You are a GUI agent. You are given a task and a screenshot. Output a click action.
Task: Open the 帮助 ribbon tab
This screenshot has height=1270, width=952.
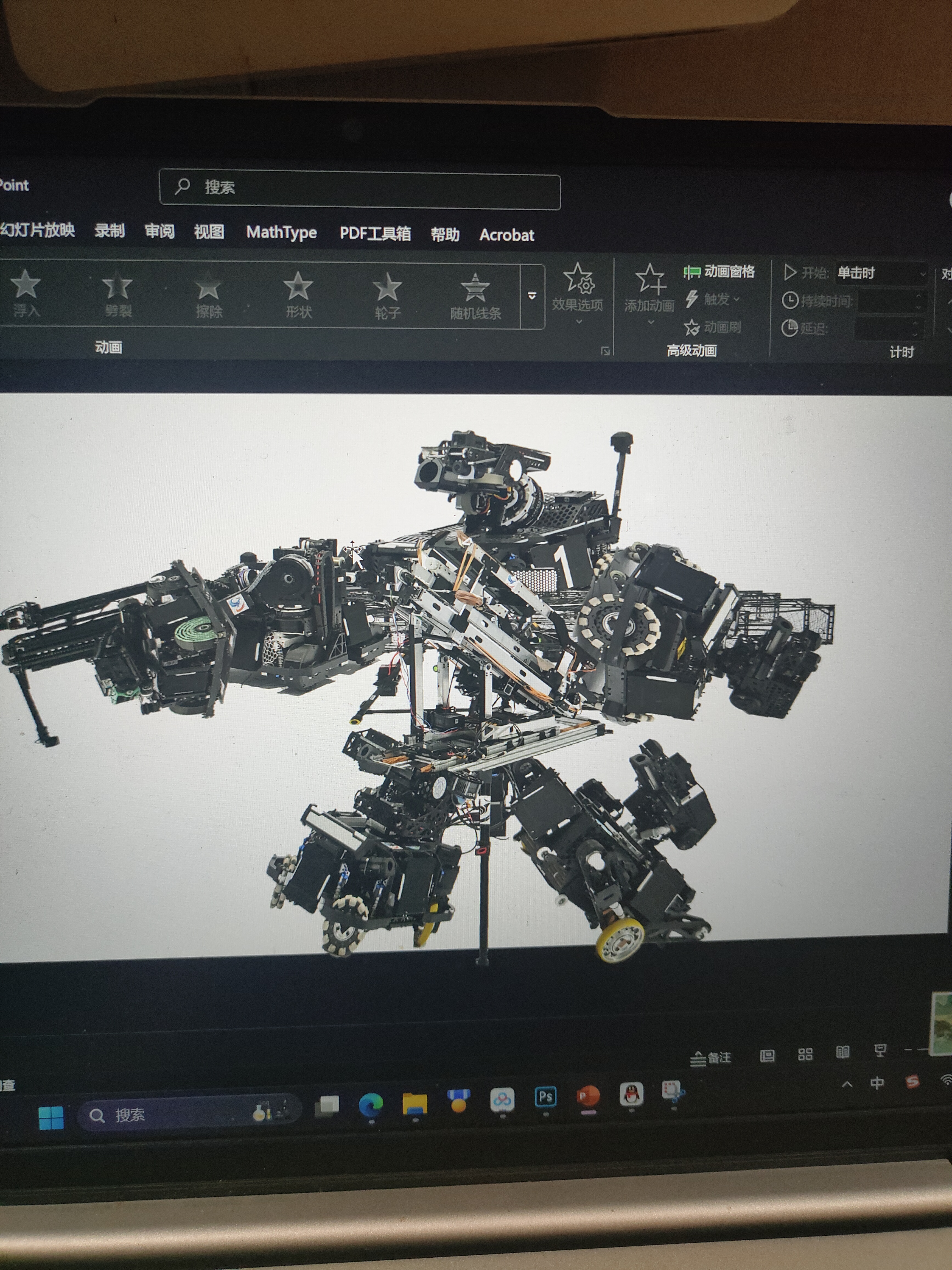[445, 234]
